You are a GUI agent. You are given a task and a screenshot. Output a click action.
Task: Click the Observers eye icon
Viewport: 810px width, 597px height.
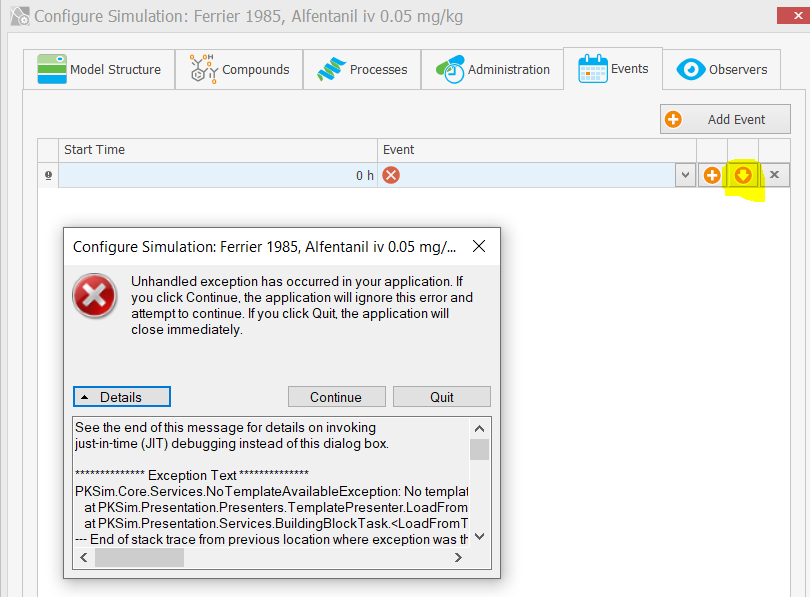(x=690, y=68)
